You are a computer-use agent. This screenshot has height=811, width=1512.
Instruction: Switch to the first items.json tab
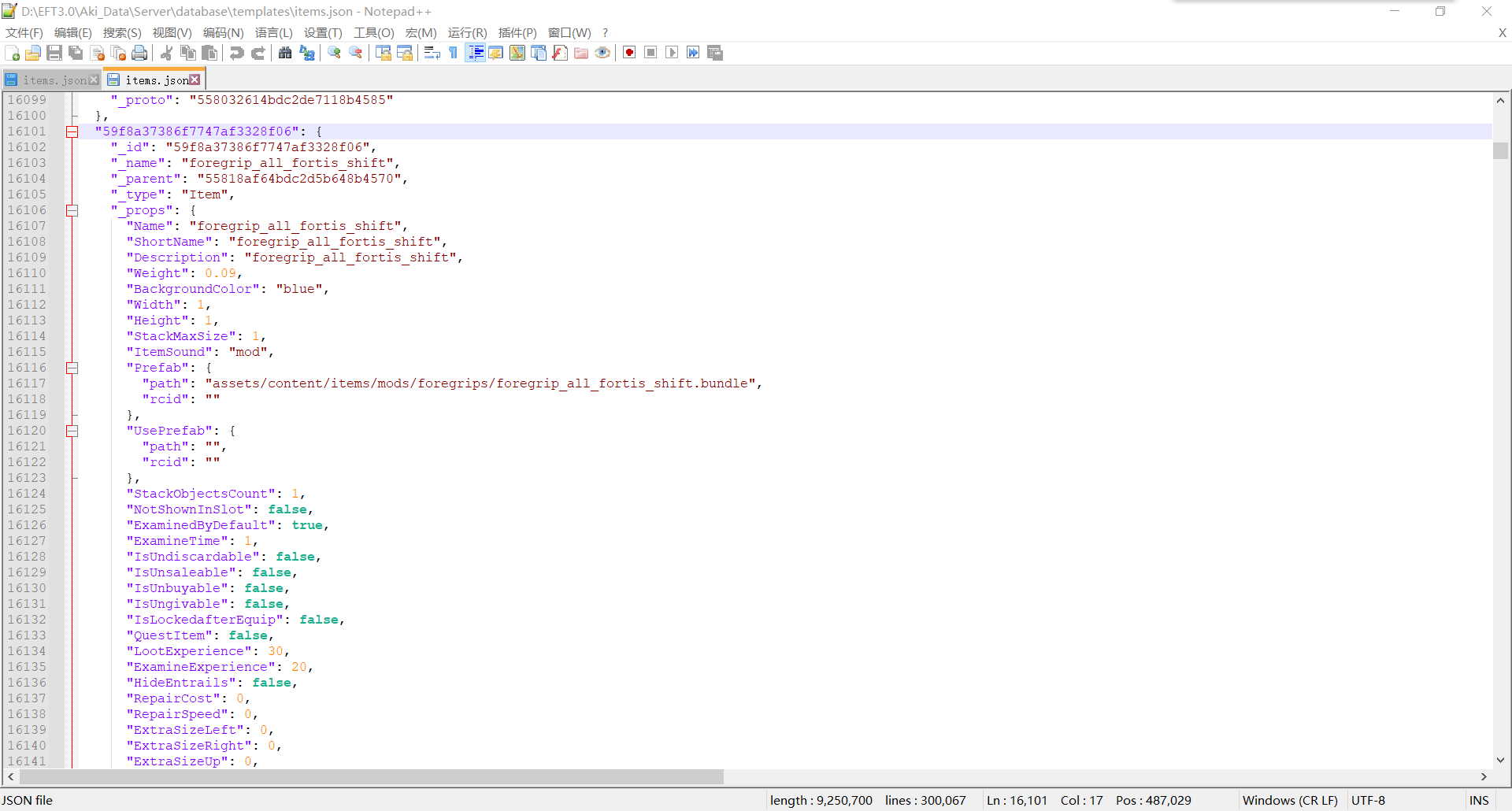coord(52,80)
